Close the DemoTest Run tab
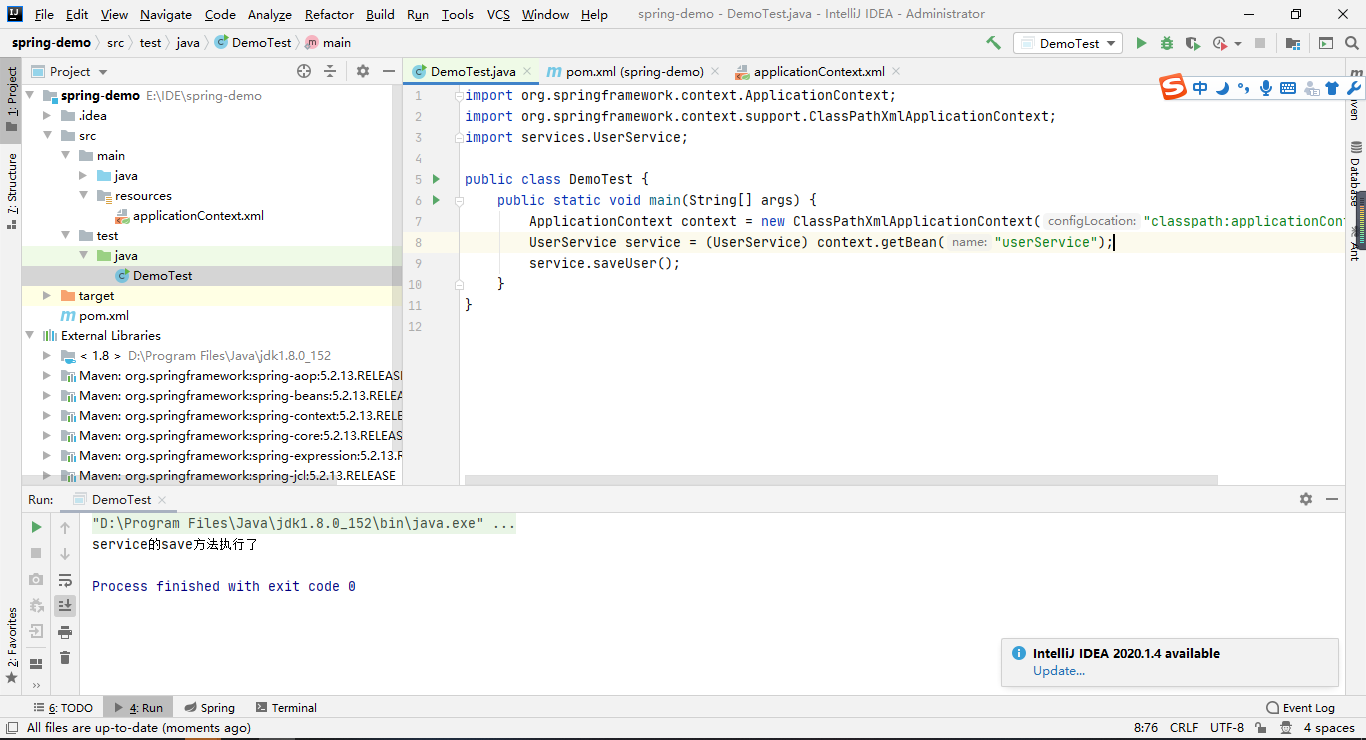Screen dimensions: 1366x740 coord(162,500)
